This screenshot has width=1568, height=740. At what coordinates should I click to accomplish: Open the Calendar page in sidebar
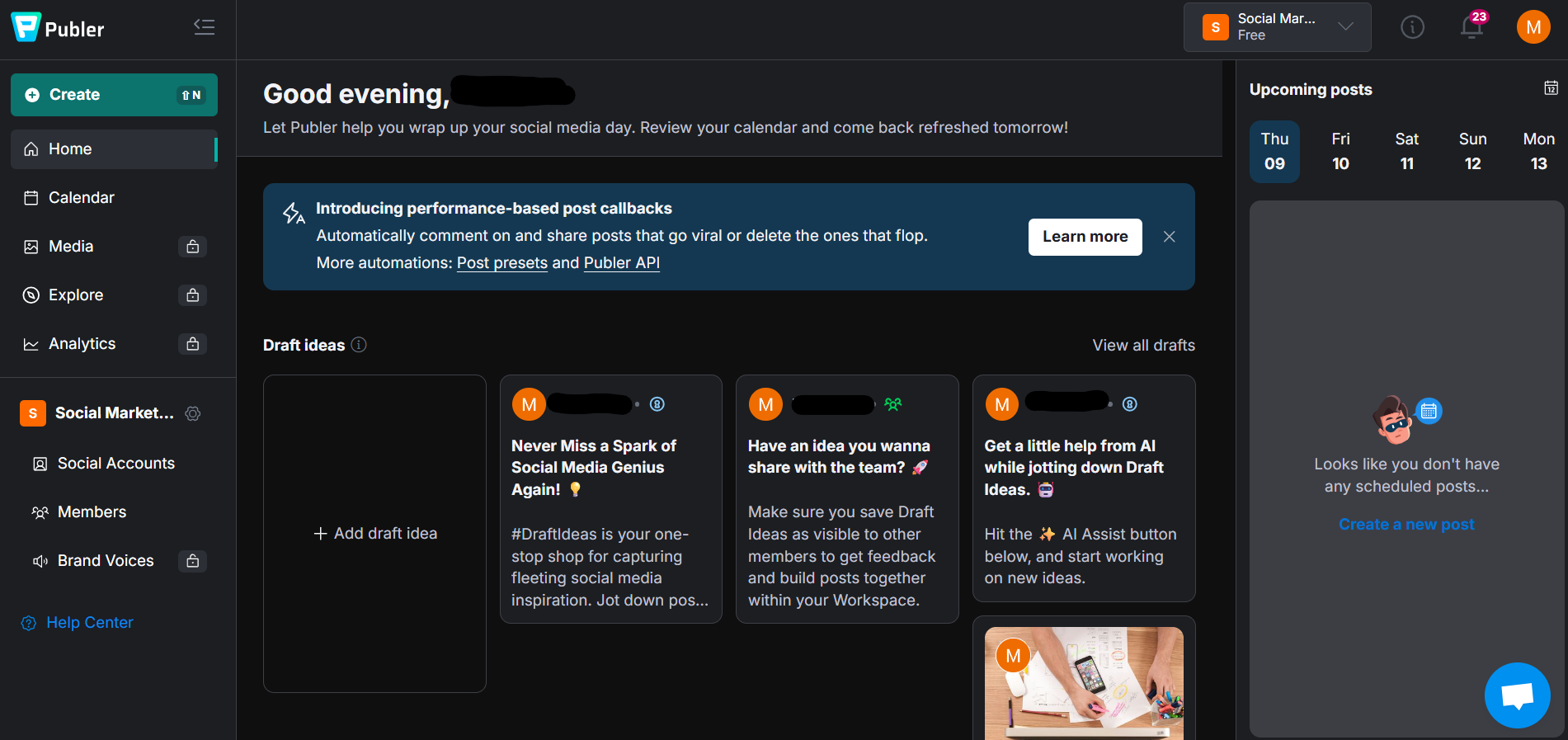[81, 197]
